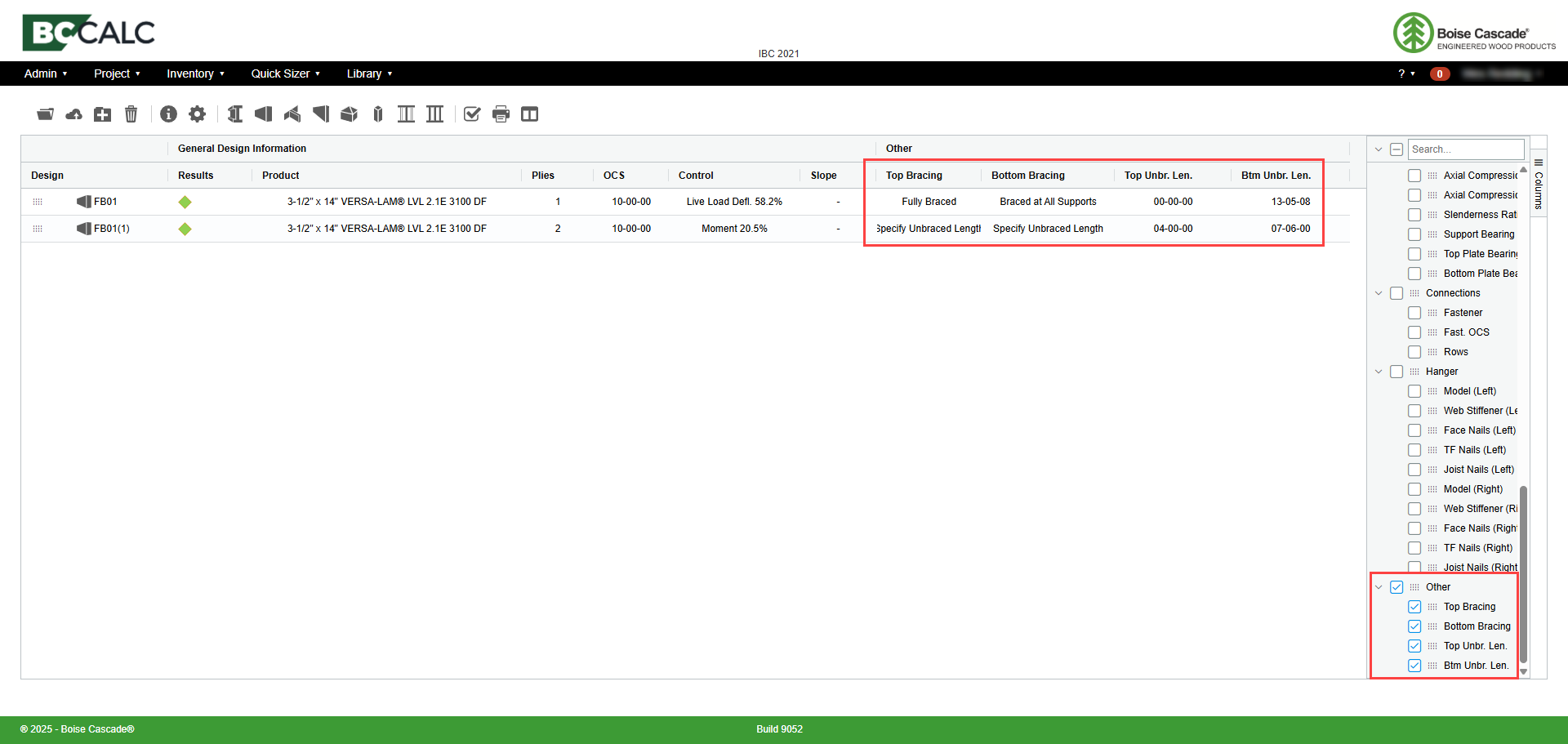This screenshot has width=1568, height=744.
Task: Uncheck the Top Bracing column checkbox
Action: (1414, 607)
